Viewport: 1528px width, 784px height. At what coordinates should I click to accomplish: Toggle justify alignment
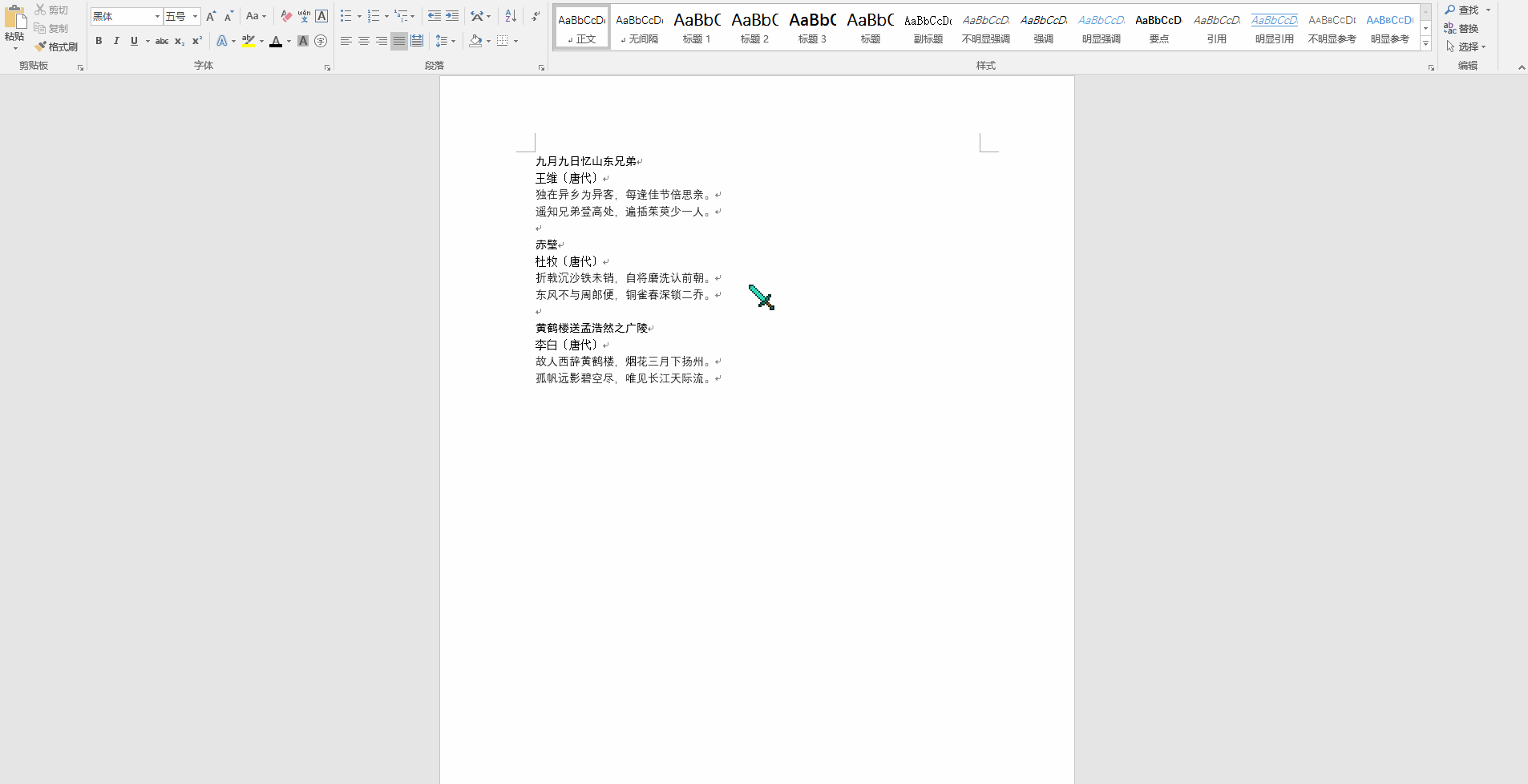(x=398, y=41)
